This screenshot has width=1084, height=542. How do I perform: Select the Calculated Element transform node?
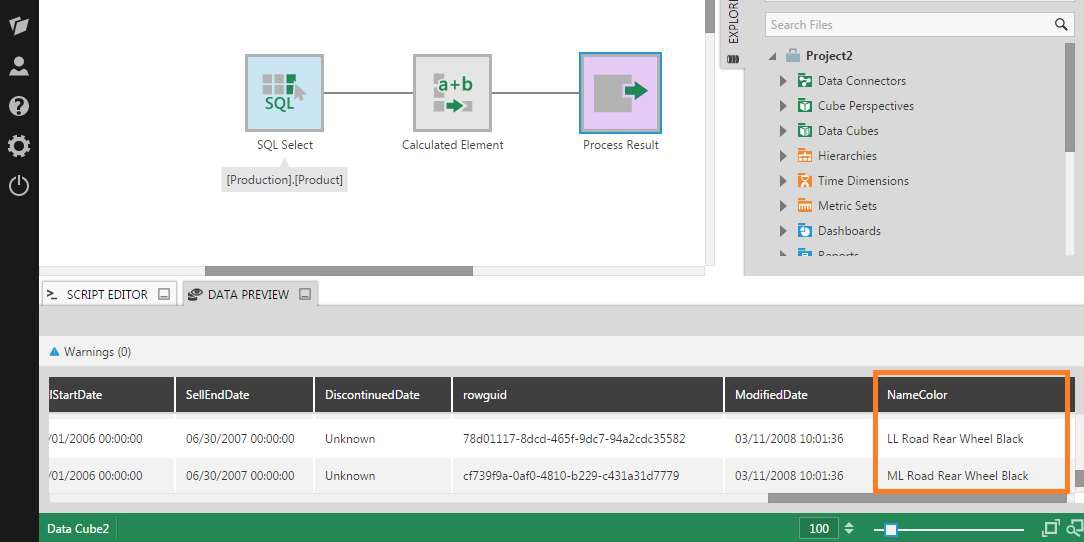[452, 93]
